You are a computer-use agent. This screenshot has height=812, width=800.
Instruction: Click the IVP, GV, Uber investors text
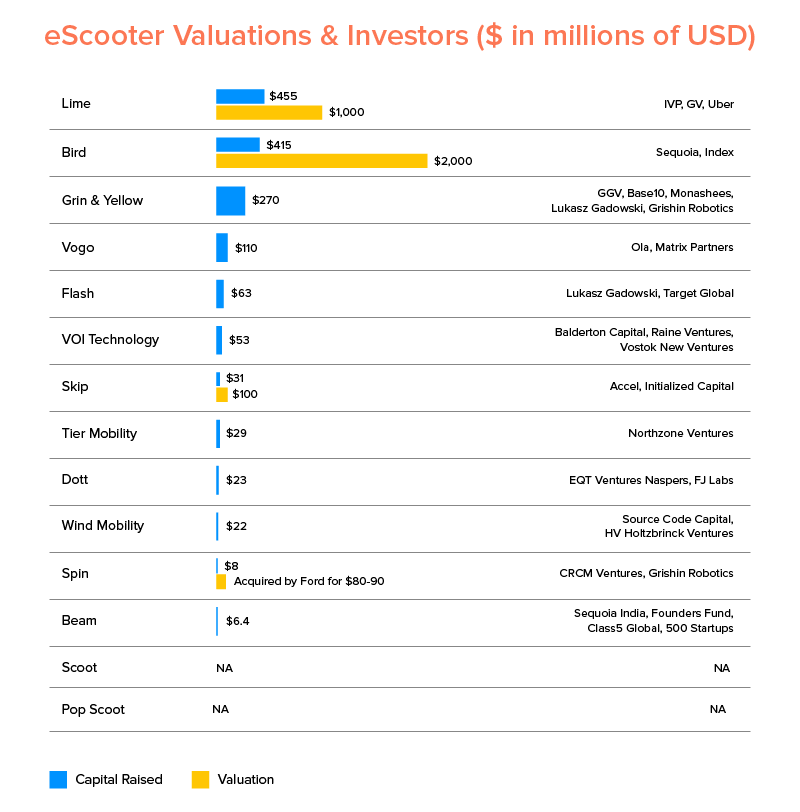698,104
